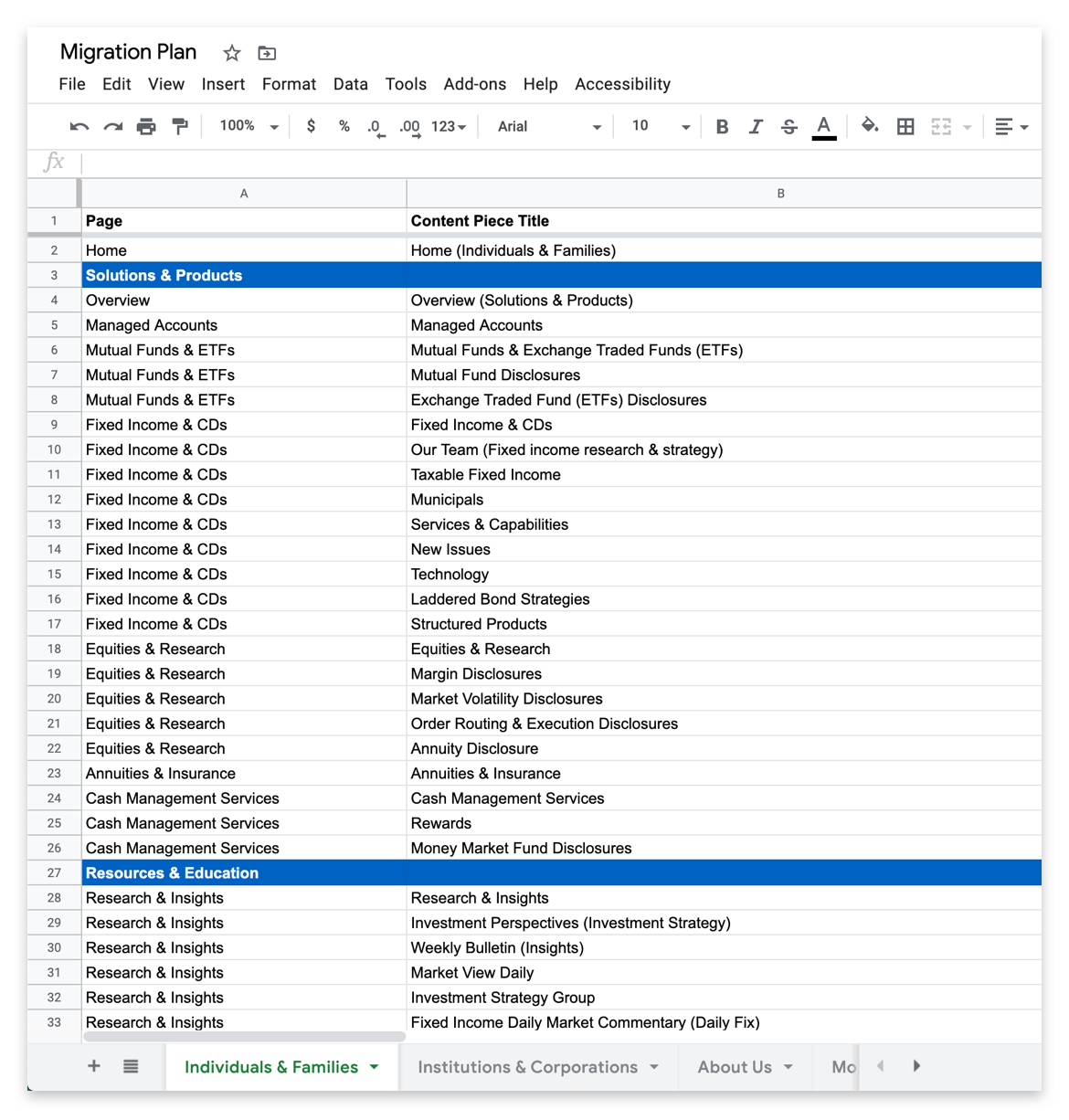Select cell 'Mutual Fund Disclosures'

pos(724,375)
